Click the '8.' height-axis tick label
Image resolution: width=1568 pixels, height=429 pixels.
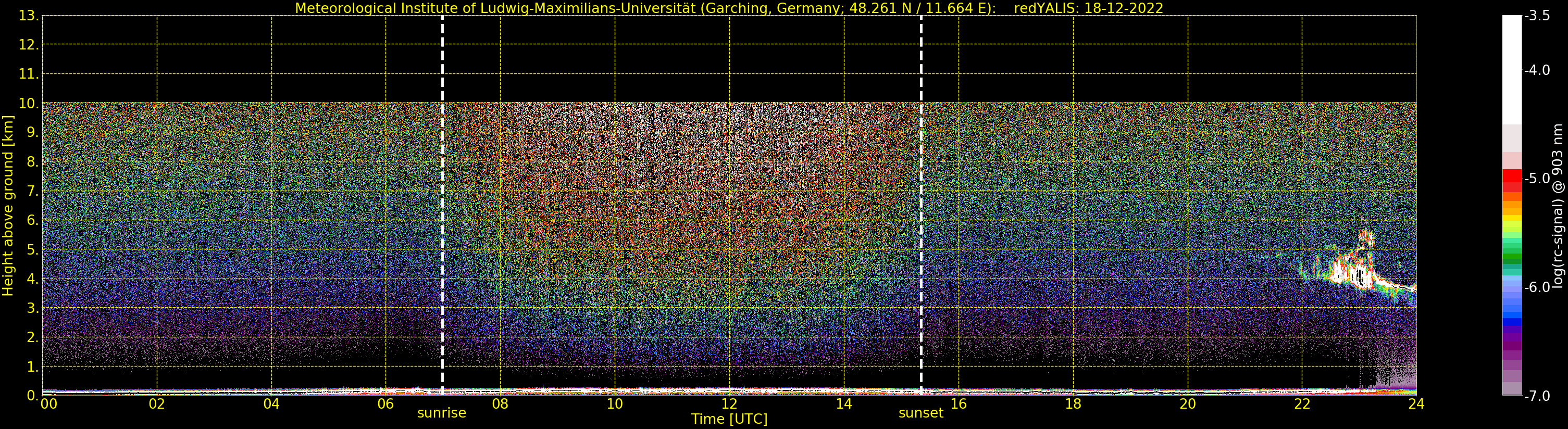tap(32, 162)
